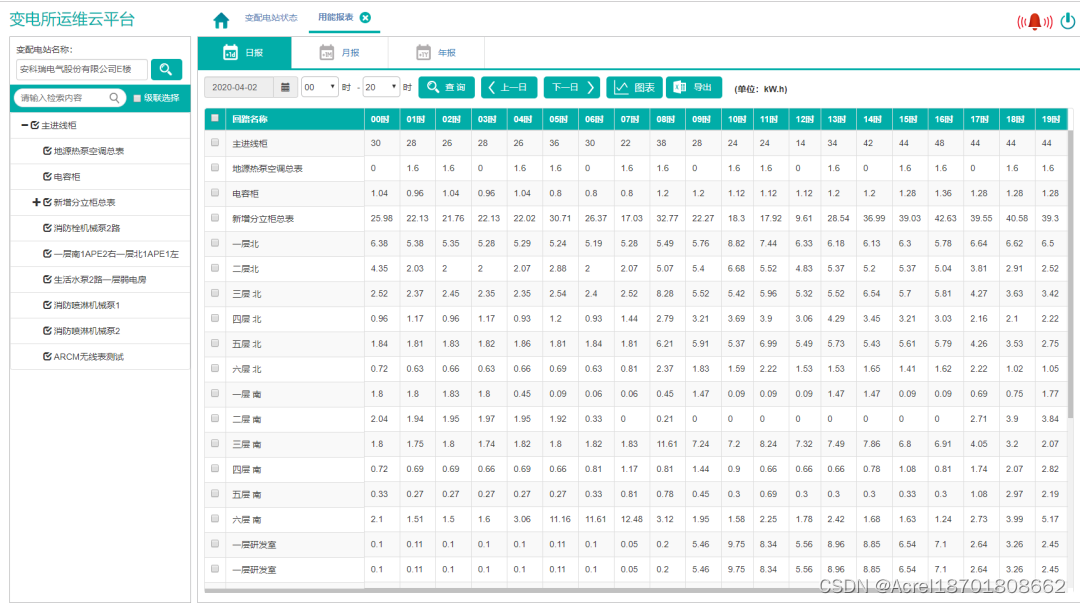Open the 图表 chart view
1080x603 pixels.
tap(634, 88)
